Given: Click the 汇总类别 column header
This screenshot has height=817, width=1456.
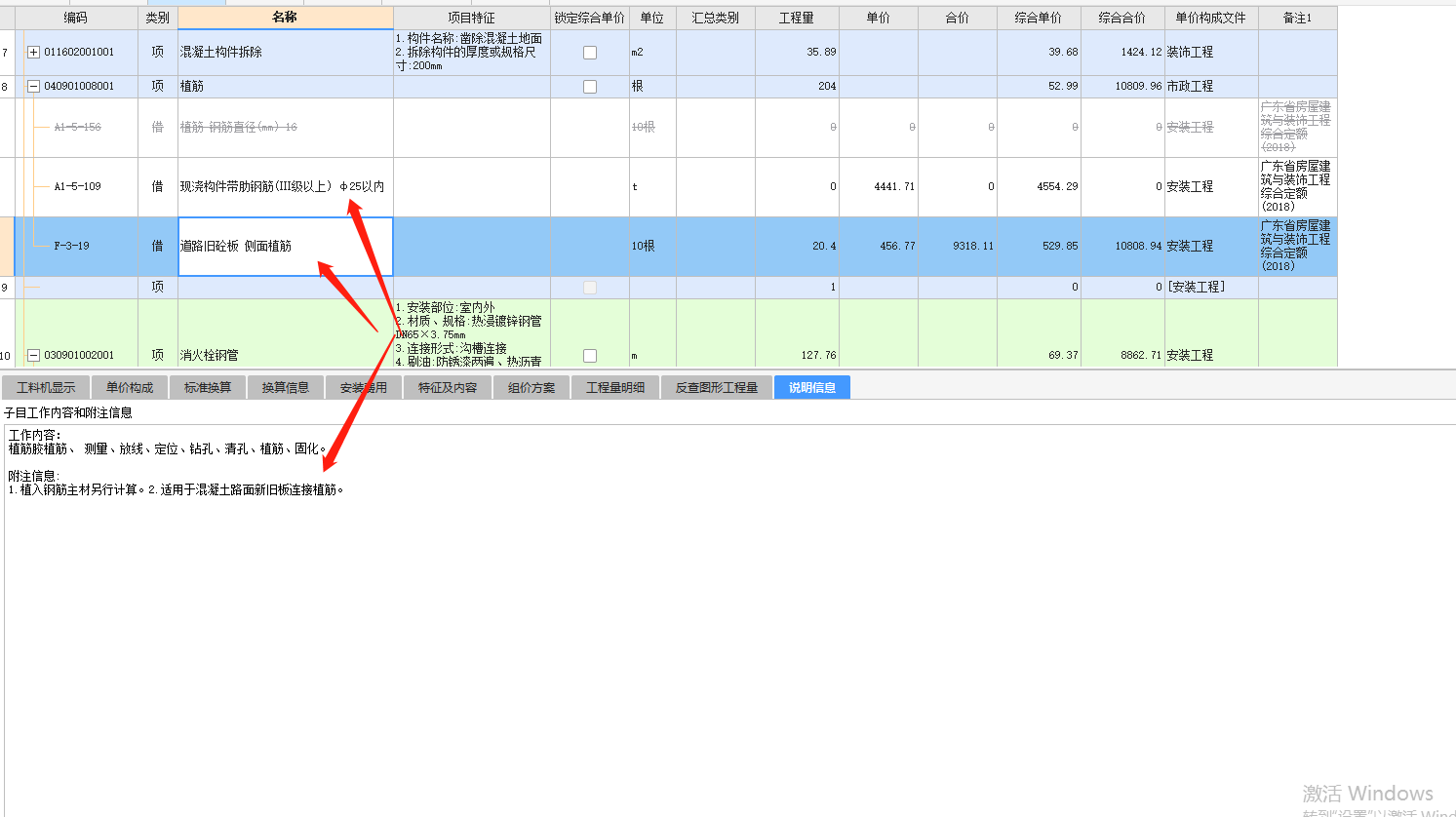Looking at the screenshot, I should pos(716,18).
